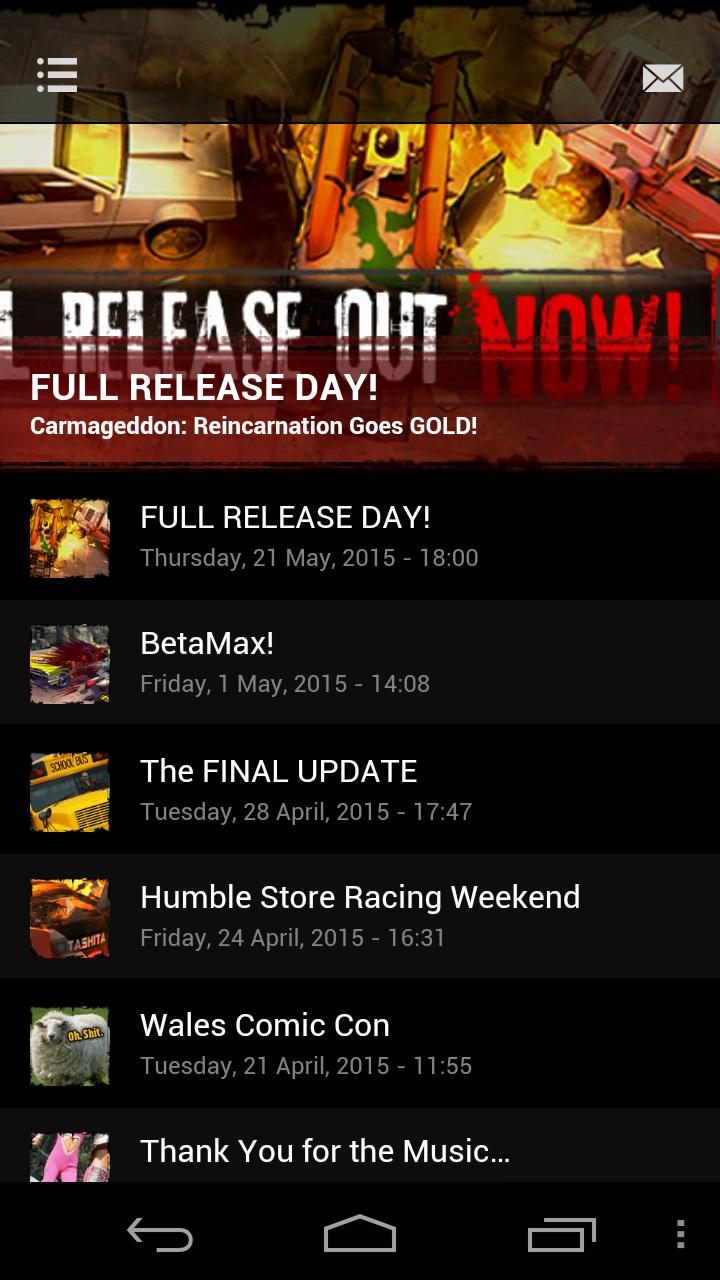Tap the RELEASE OUT NOW! banner image
This screenshot has height=1280, width=720.
(360, 296)
